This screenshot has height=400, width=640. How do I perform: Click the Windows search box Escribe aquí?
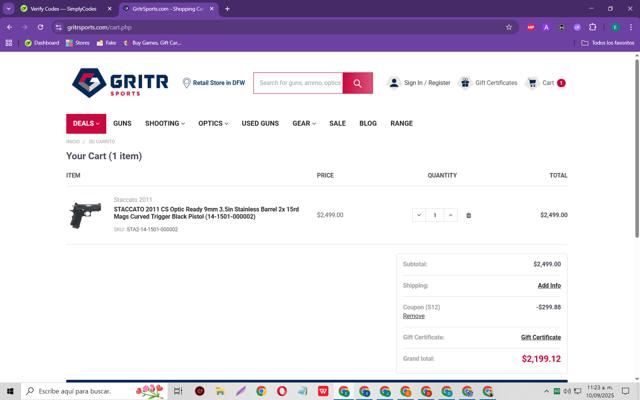[x=94, y=391]
